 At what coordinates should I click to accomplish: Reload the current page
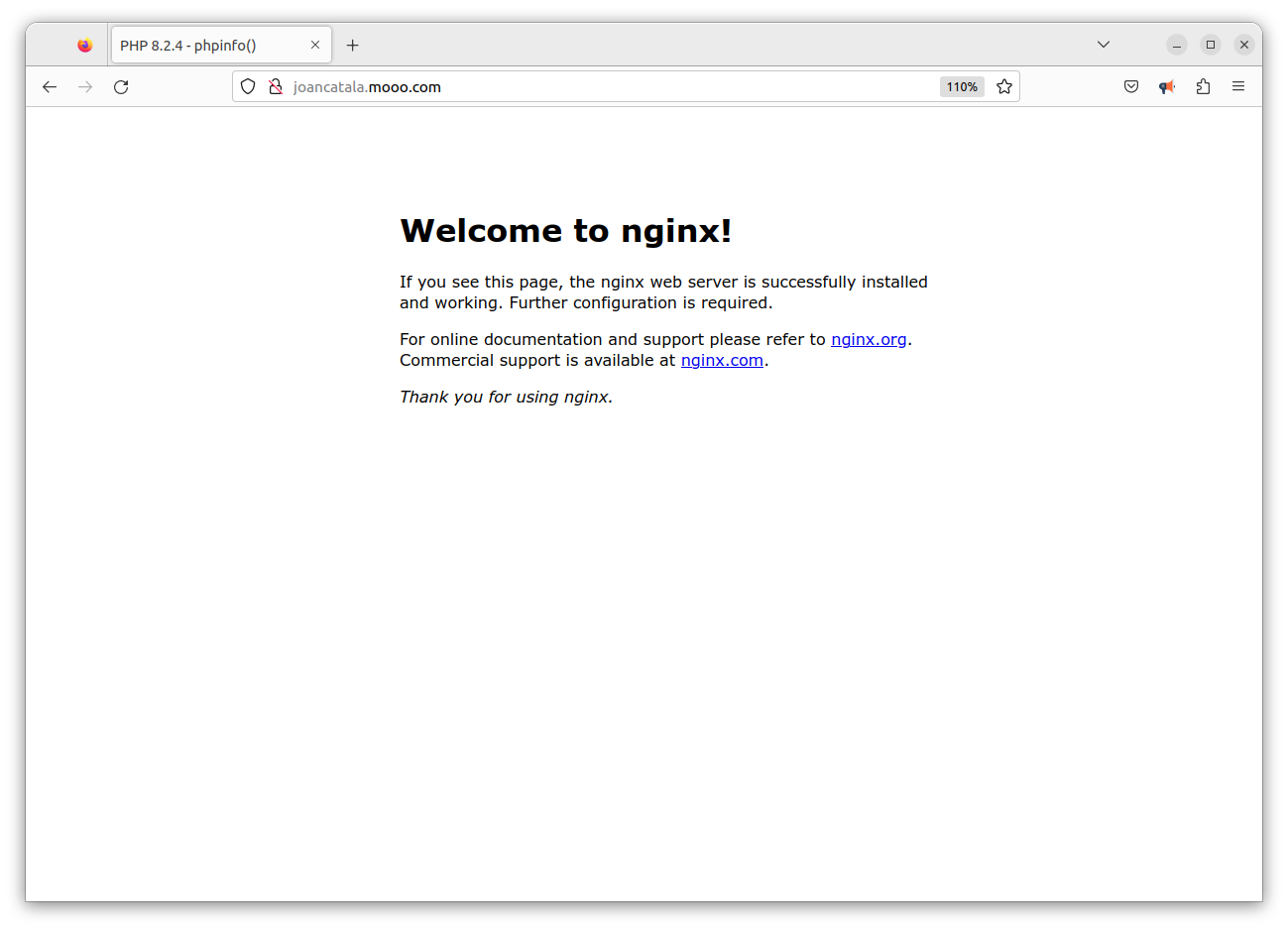point(121,87)
